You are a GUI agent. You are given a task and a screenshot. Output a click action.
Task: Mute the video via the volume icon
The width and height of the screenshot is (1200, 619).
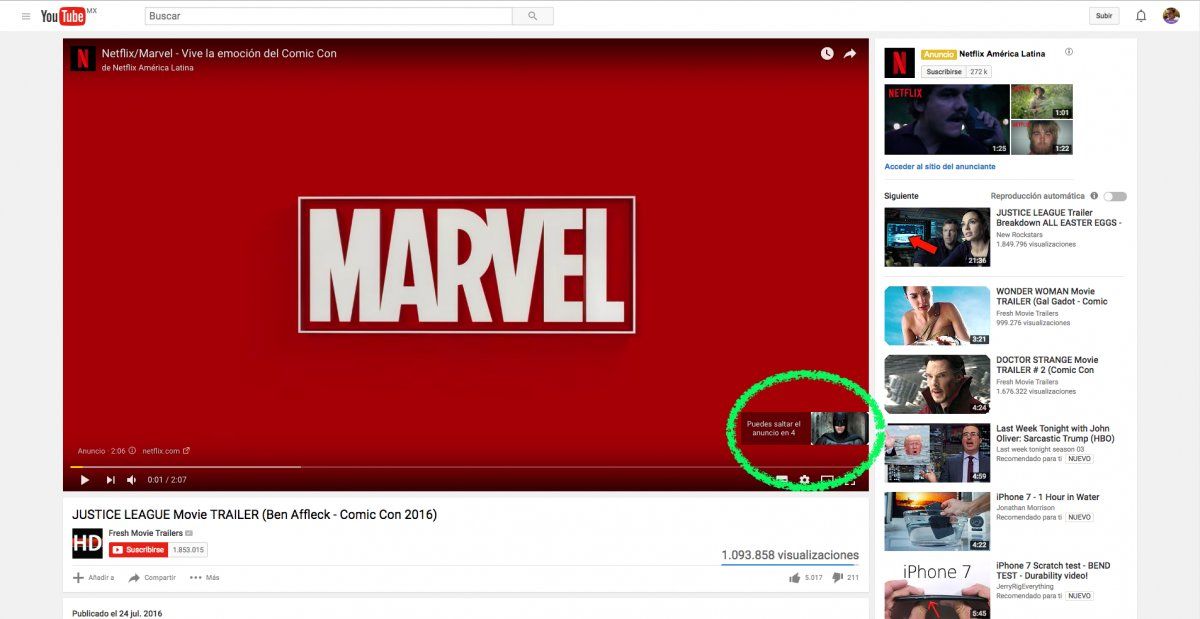[x=132, y=479]
